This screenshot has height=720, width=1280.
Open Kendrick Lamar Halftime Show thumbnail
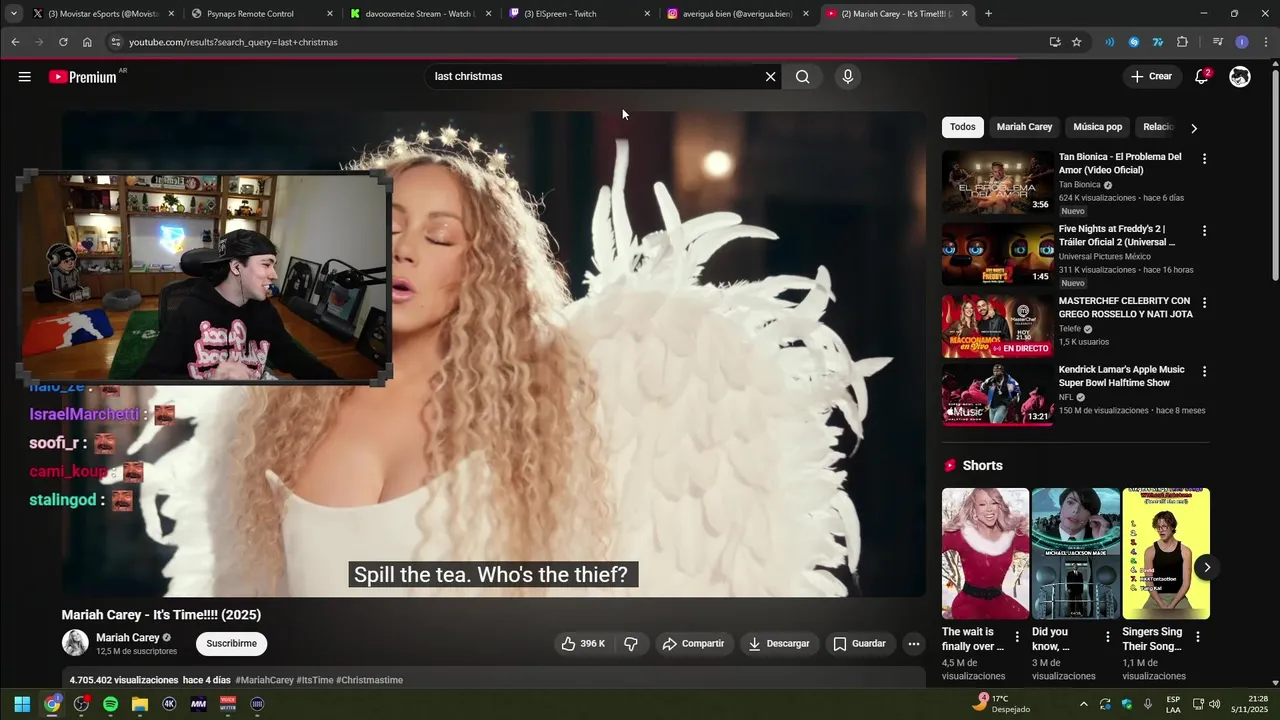[997, 395]
